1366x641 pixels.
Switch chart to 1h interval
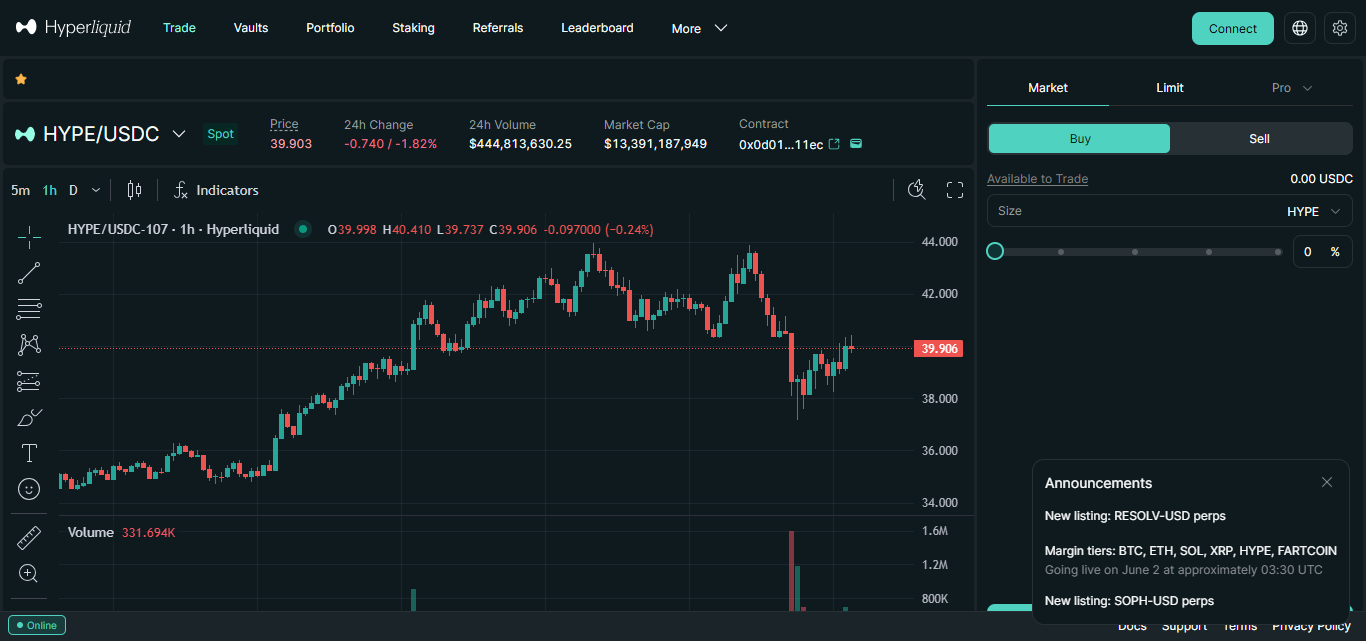click(50, 190)
